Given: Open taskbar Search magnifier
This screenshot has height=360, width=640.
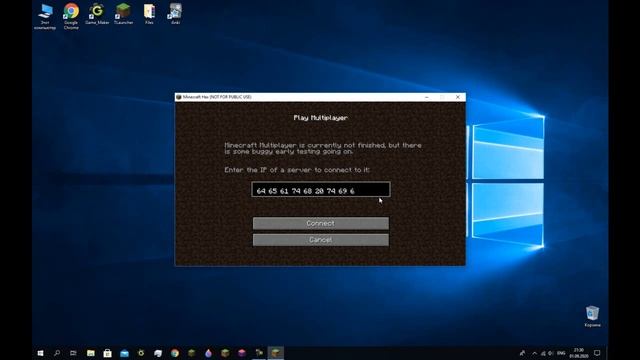Looking at the screenshot, I should [x=57, y=353].
